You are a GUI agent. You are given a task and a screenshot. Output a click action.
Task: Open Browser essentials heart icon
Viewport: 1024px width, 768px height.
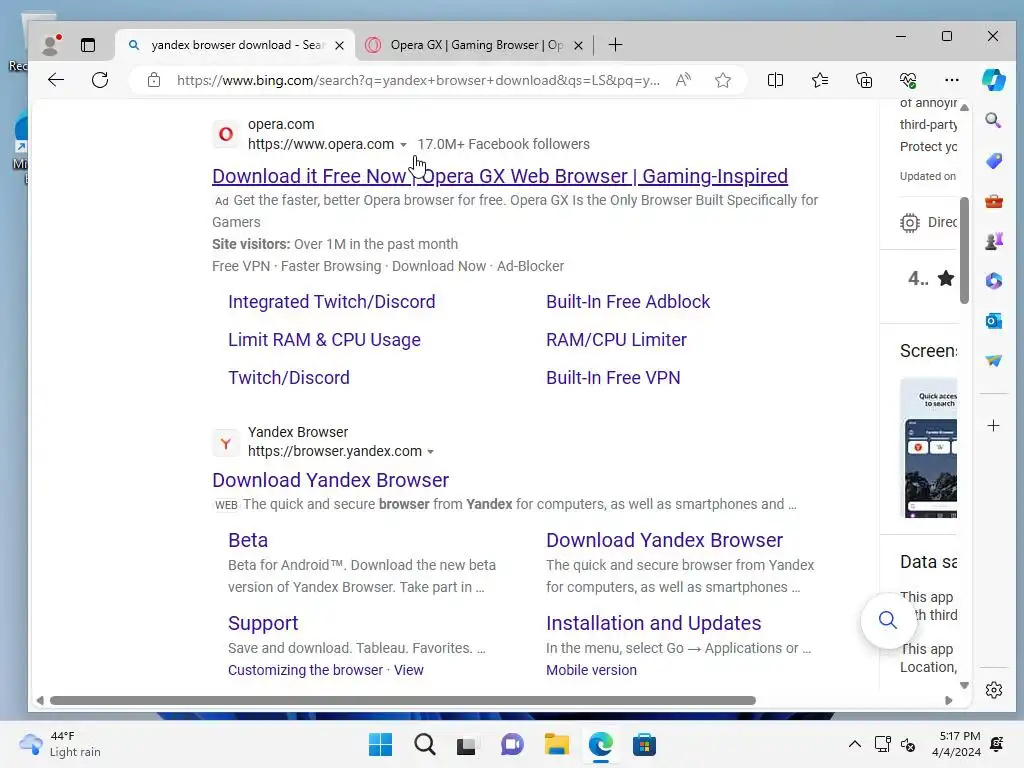[x=908, y=80]
